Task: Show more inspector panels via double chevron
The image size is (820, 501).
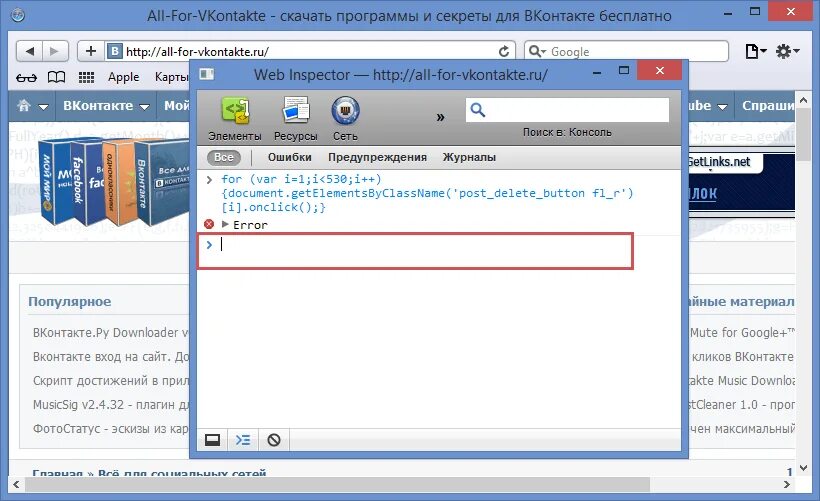Action: 440,117
